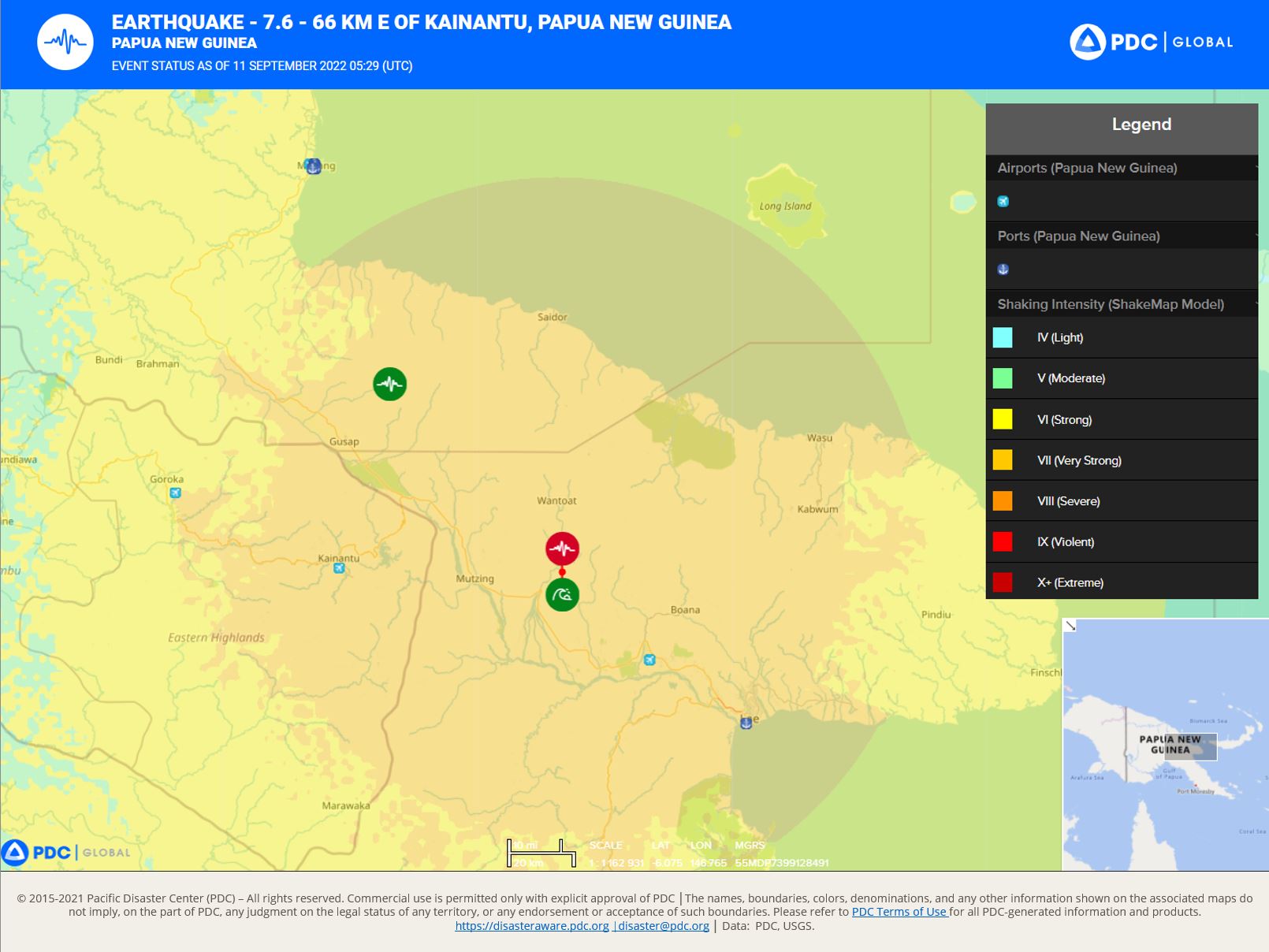This screenshot has height=952, width=1269.
Task: Click the IX (Violent) red swatch
Action: click(x=1003, y=542)
